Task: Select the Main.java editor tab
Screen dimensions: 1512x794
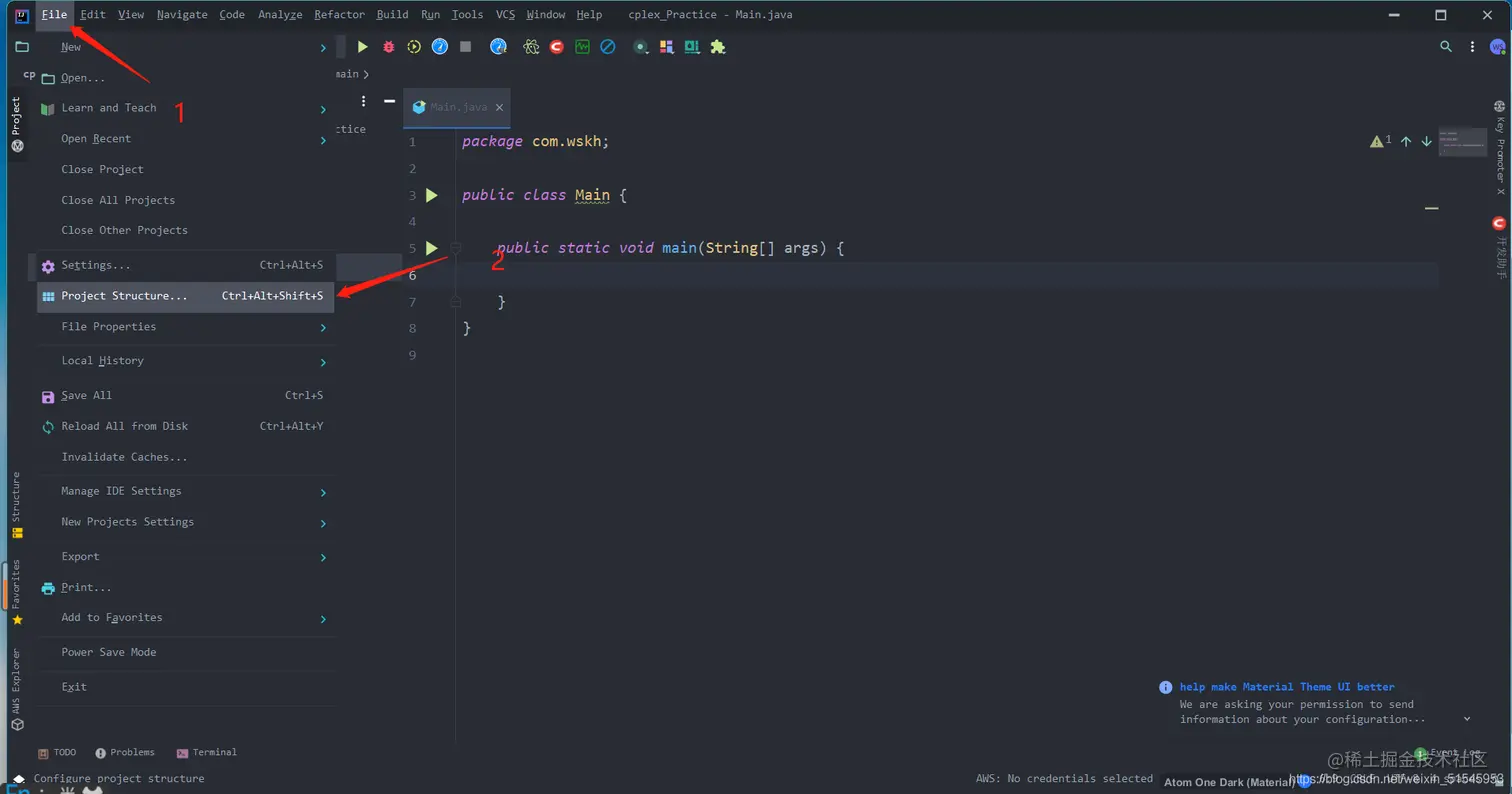Action: [x=457, y=107]
